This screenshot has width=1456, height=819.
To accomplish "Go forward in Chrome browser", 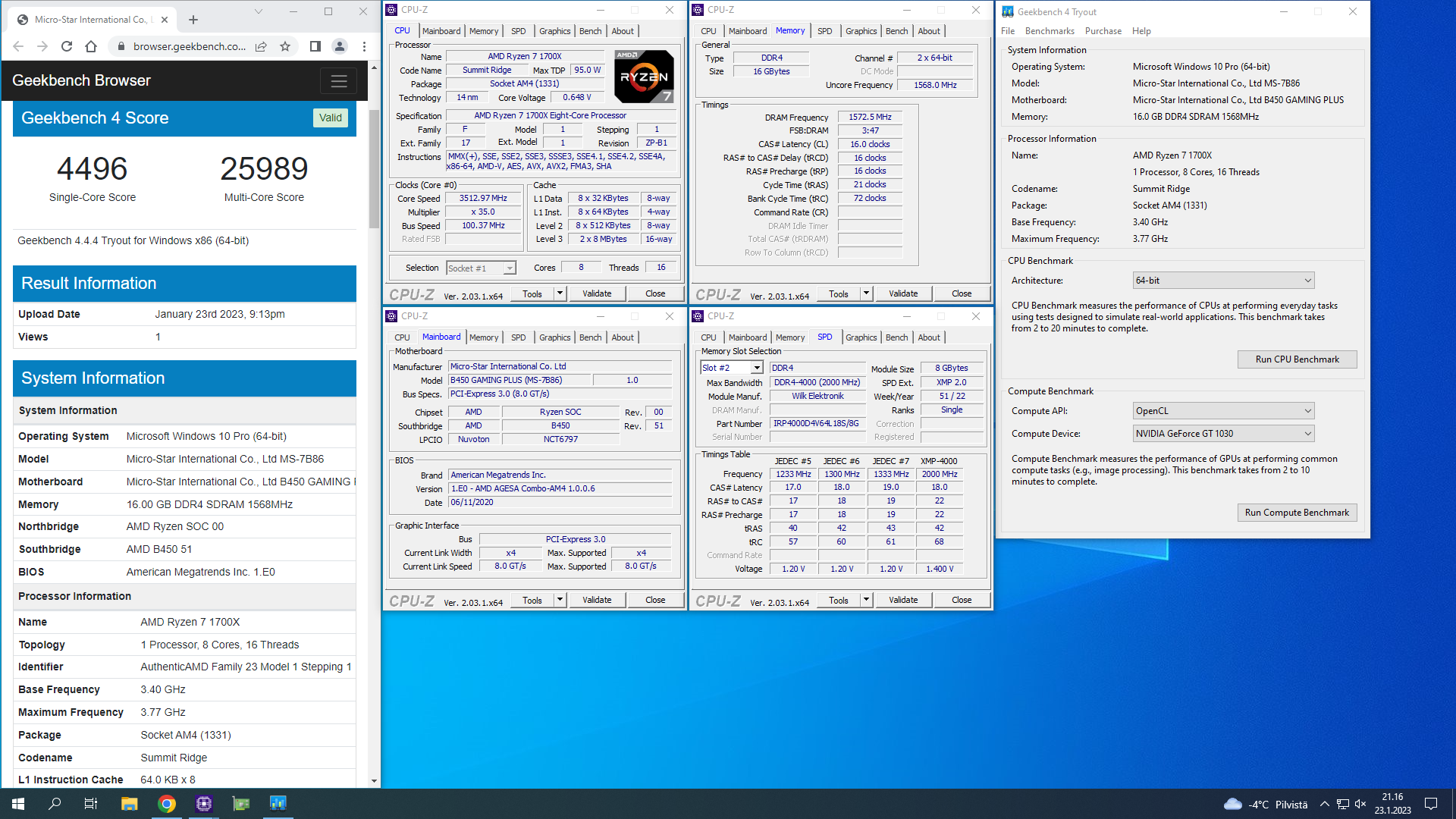I will [42, 46].
